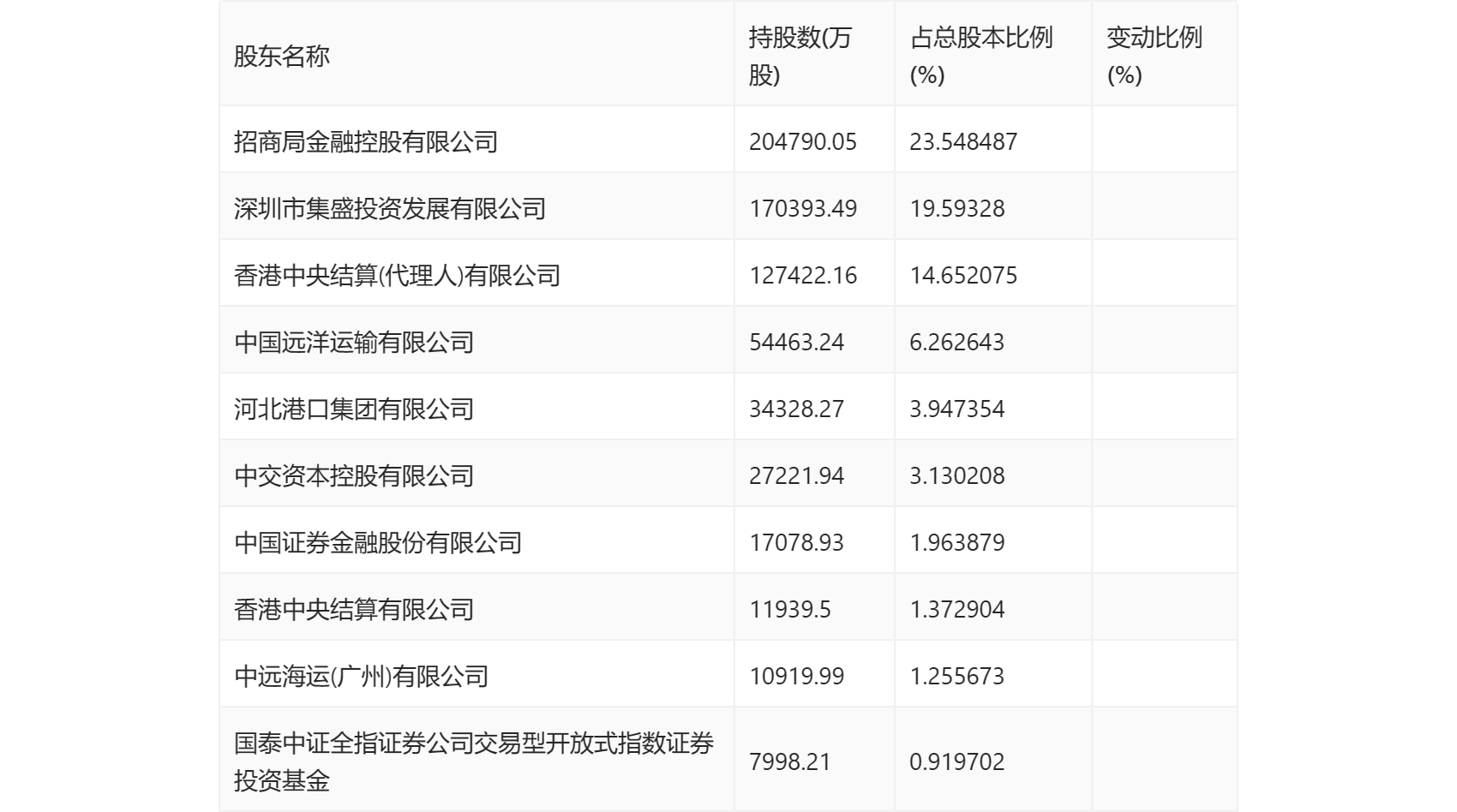Select shareholder 深圳市集盛投资发展有限公司
This screenshot has width=1457, height=812.
[390, 208]
